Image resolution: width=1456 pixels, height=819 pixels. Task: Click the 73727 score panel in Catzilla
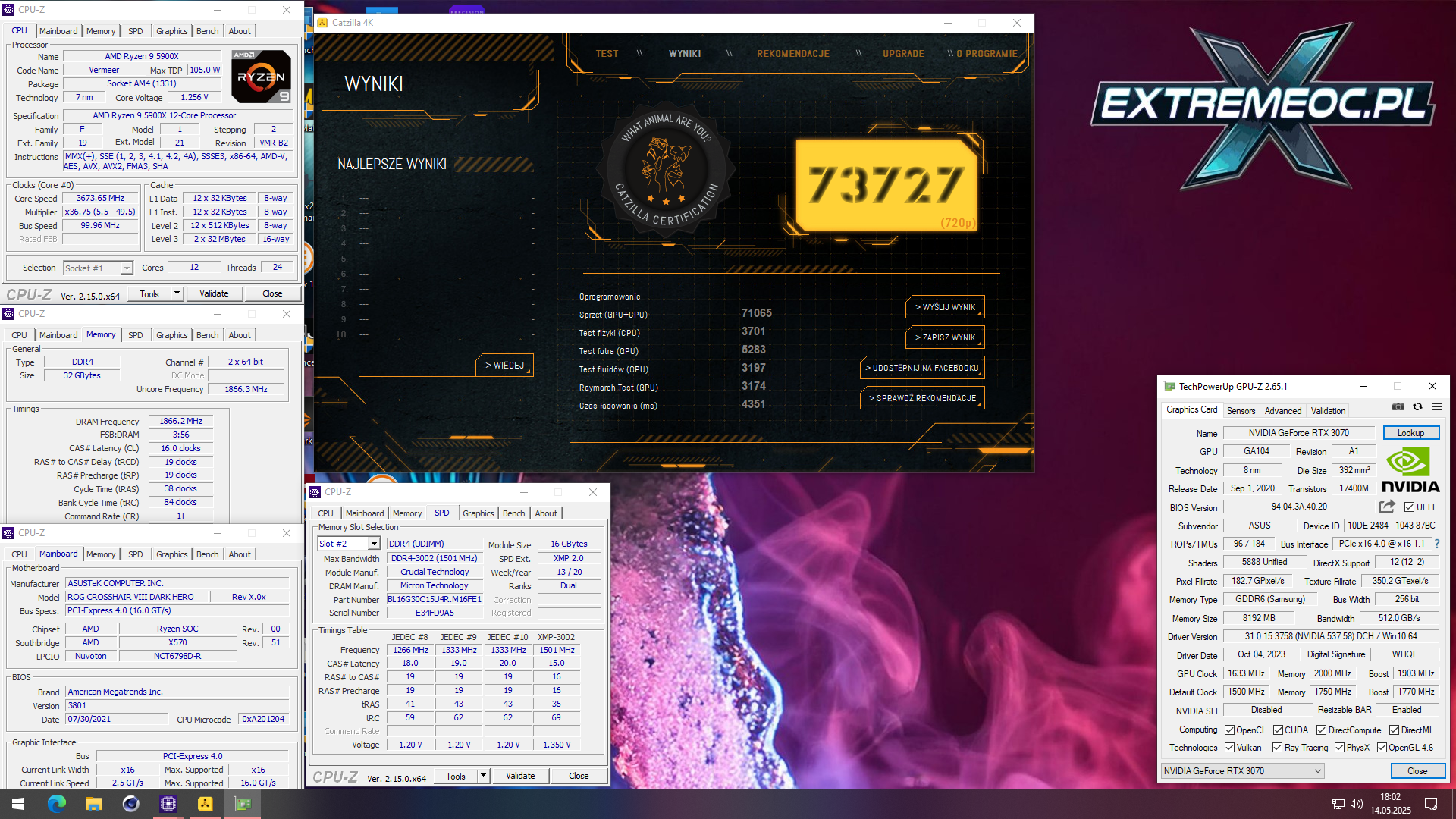[886, 185]
